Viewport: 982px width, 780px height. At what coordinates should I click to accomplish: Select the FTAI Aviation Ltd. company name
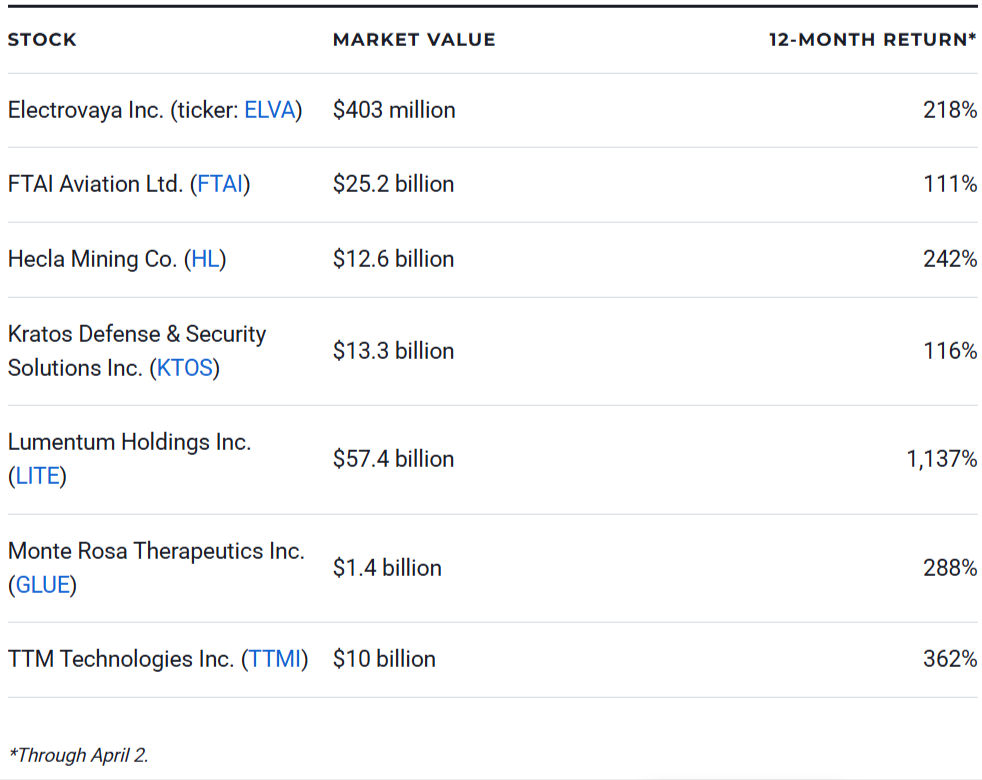pyautogui.click(x=100, y=184)
